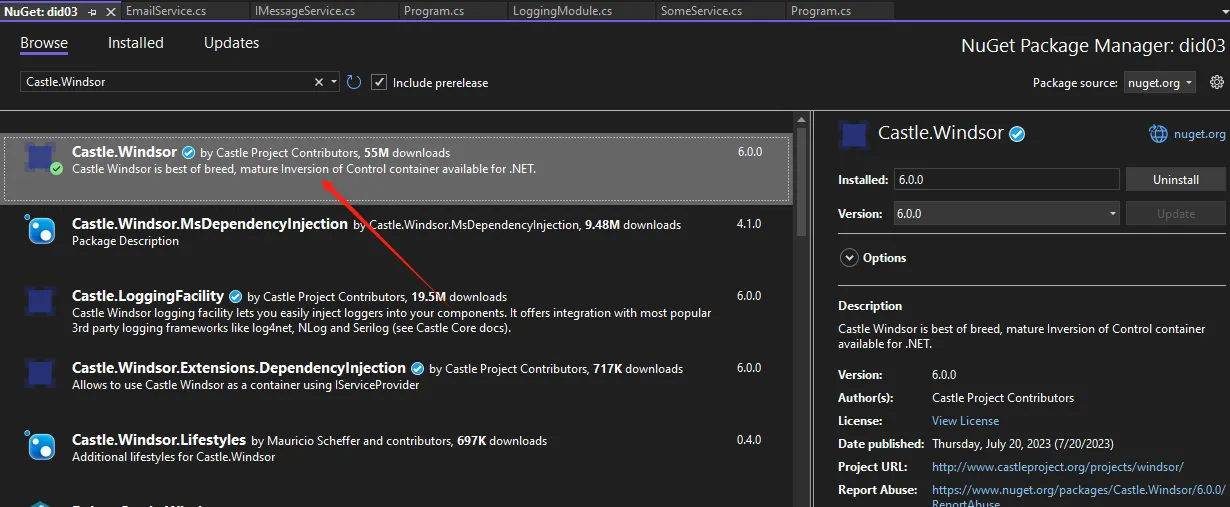Click the Castle.Windsor package icon in list
This screenshot has height=507, width=1230.
[x=40, y=159]
